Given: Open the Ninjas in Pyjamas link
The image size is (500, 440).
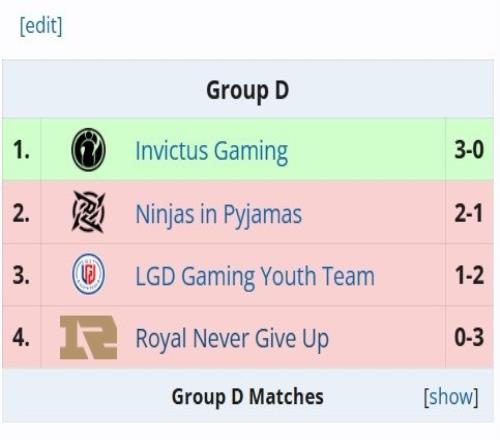Looking at the screenshot, I should click(219, 214).
